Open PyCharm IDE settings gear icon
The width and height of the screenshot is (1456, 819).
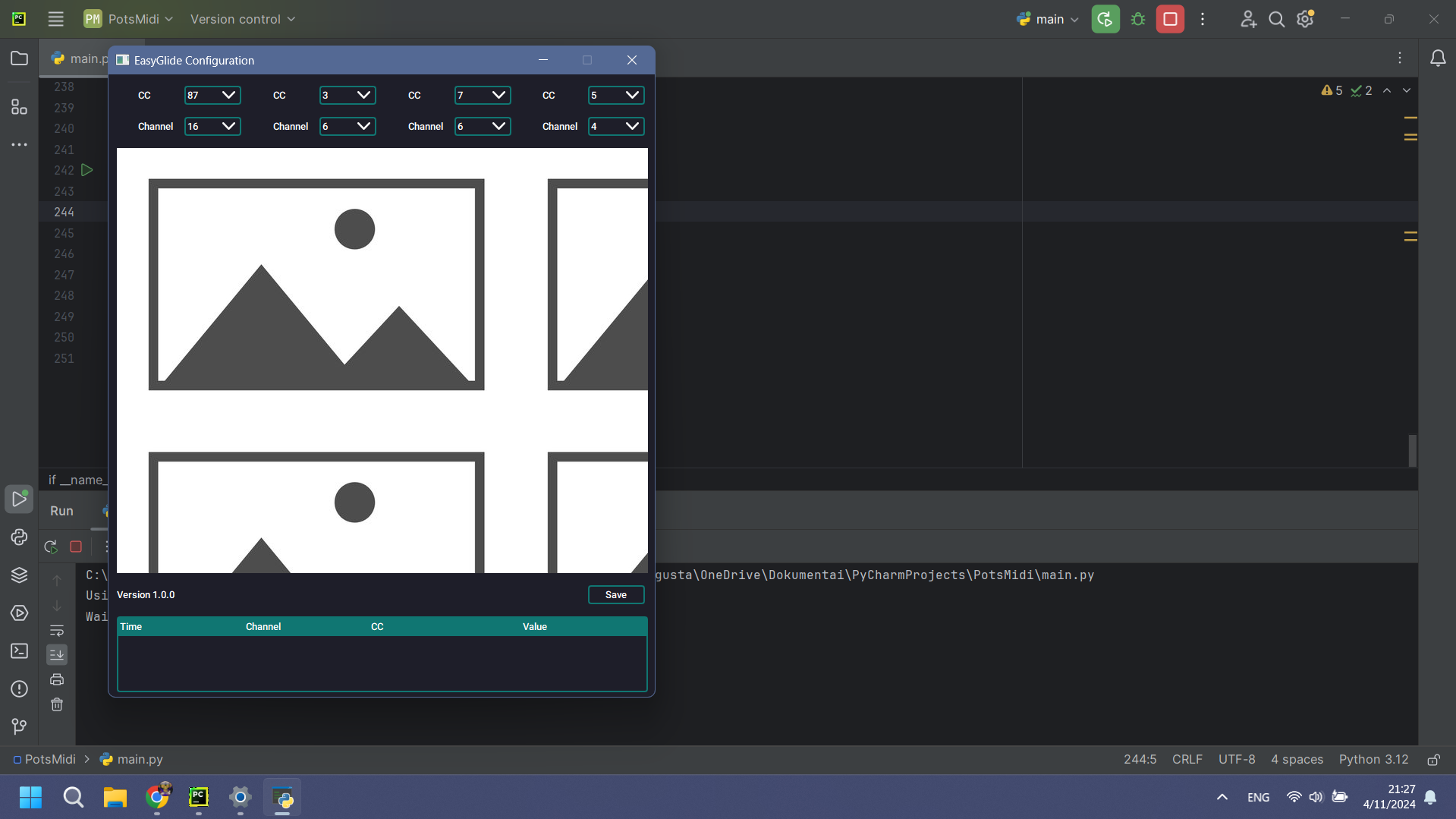pos(1305,19)
